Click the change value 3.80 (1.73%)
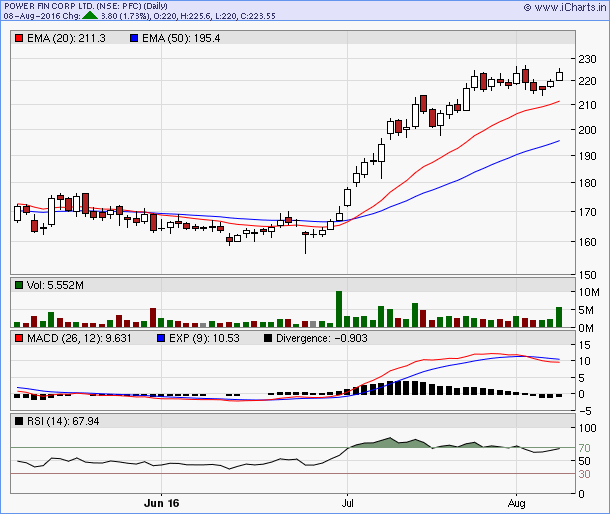This screenshot has width=610, height=514. tap(125, 16)
